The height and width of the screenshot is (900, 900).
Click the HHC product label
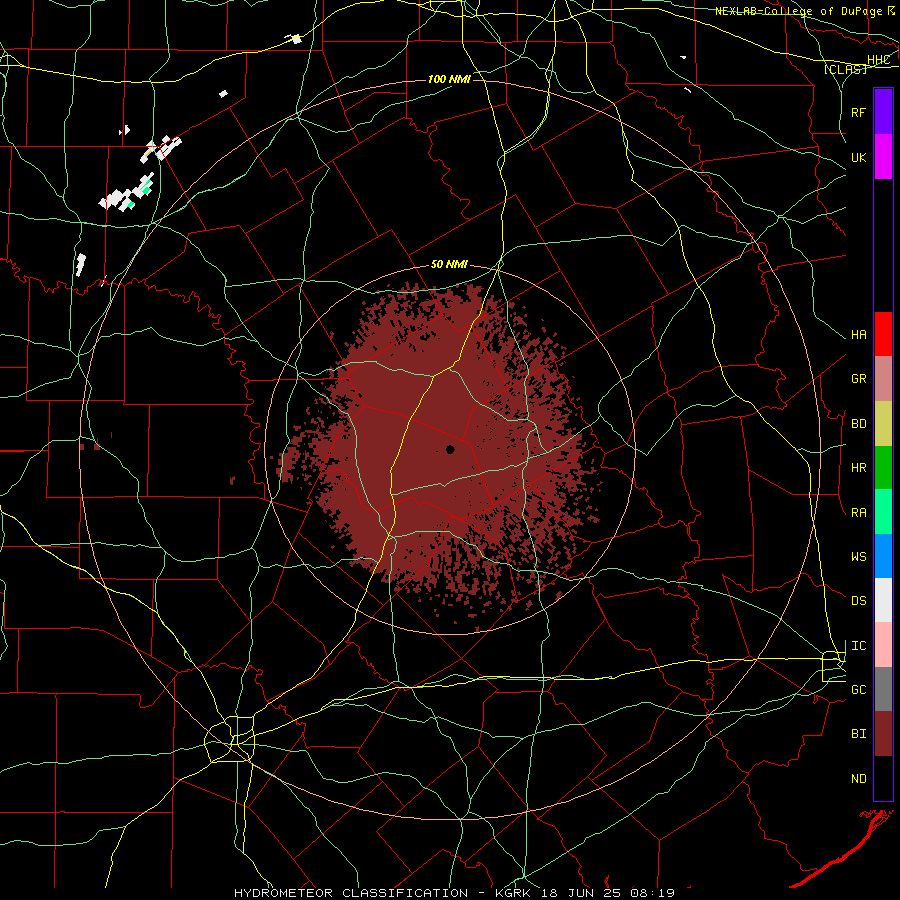pyautogui.click(x=878, y=60)
